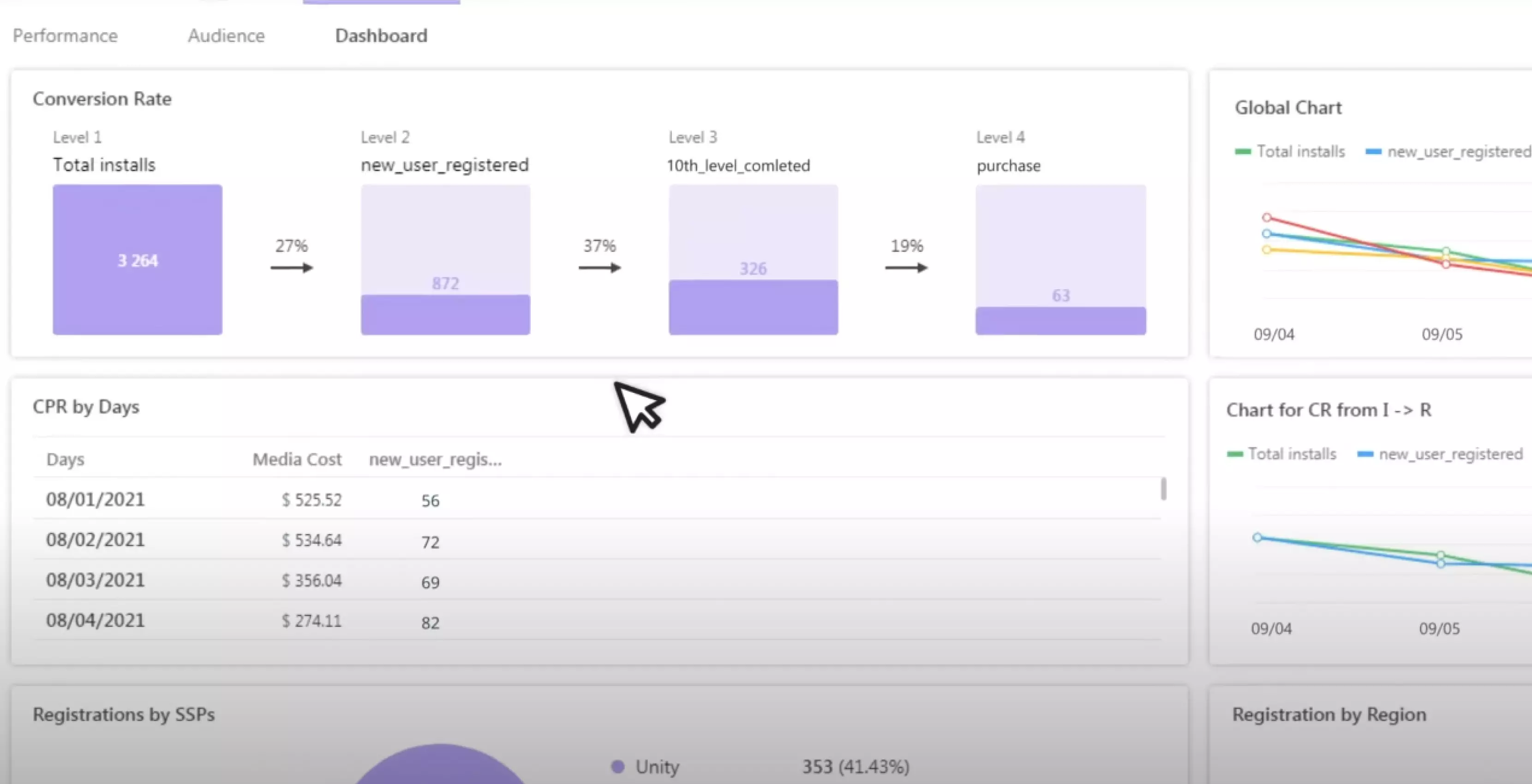
Task: Click the Total installs 3 264 funnel block
Action: point(138,260)
